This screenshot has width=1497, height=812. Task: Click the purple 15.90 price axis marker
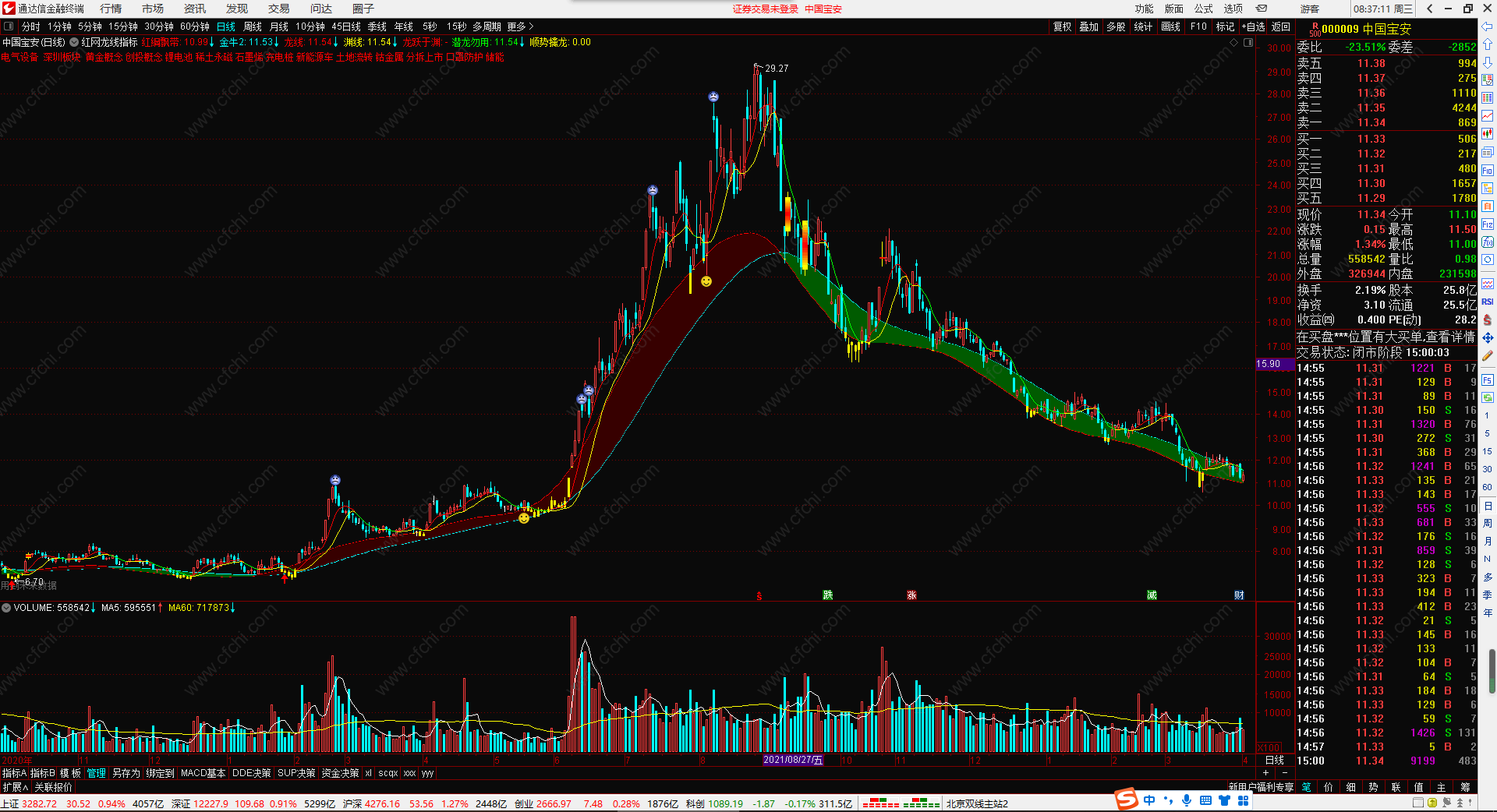point(1274,364)
